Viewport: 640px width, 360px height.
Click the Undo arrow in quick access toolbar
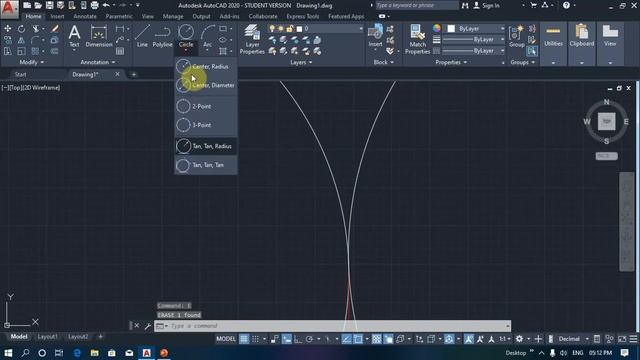click(106, 5)
